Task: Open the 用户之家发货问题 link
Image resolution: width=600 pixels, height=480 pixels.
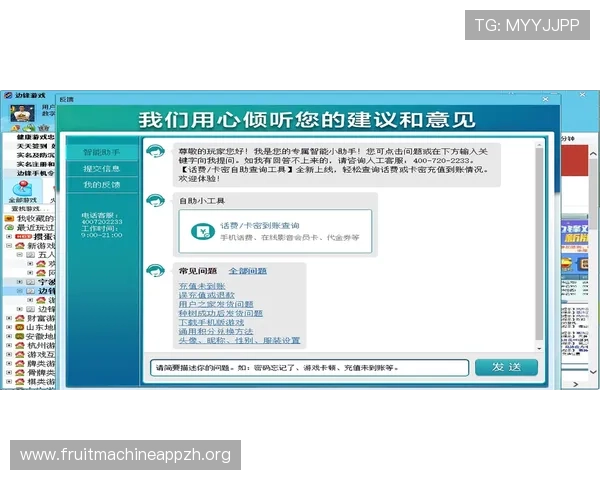Action: 216,304
